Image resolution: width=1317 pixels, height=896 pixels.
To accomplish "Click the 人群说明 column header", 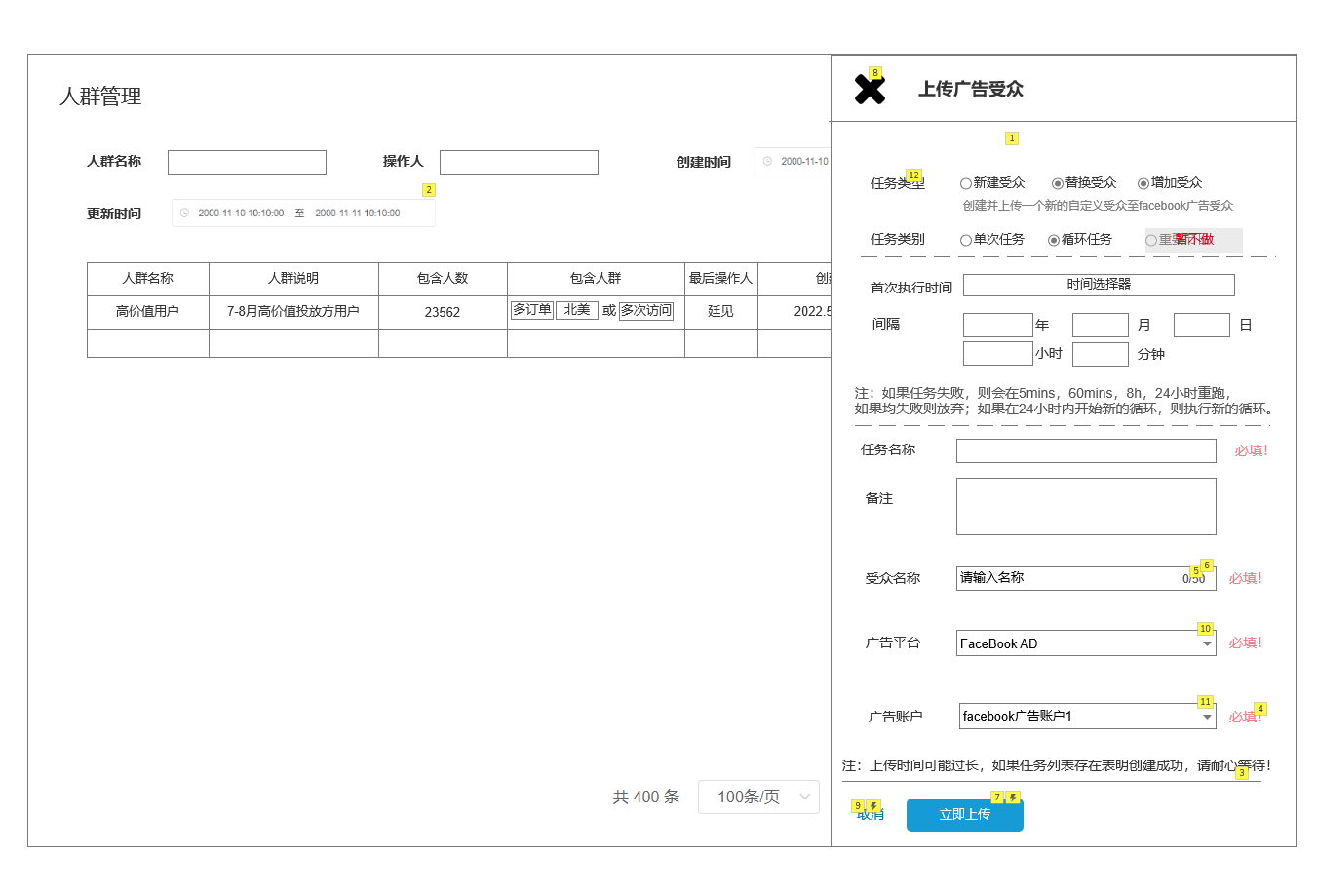I will (293, 279).
